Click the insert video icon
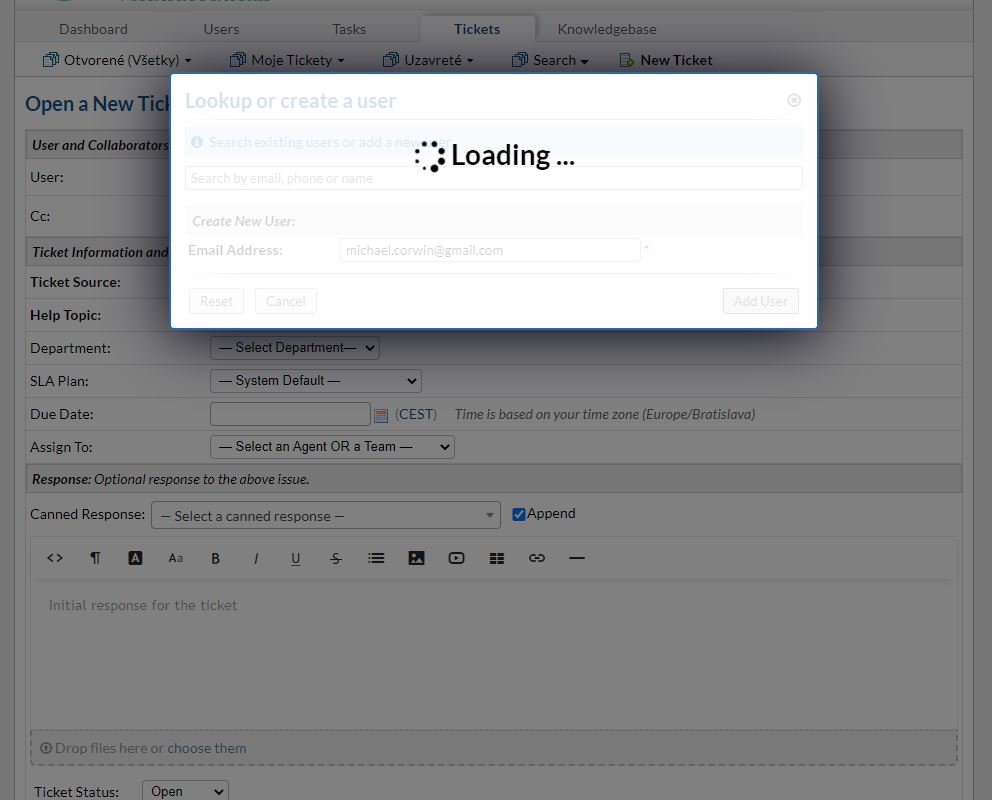This screenshot has width=992, height=800. [456, 558]
